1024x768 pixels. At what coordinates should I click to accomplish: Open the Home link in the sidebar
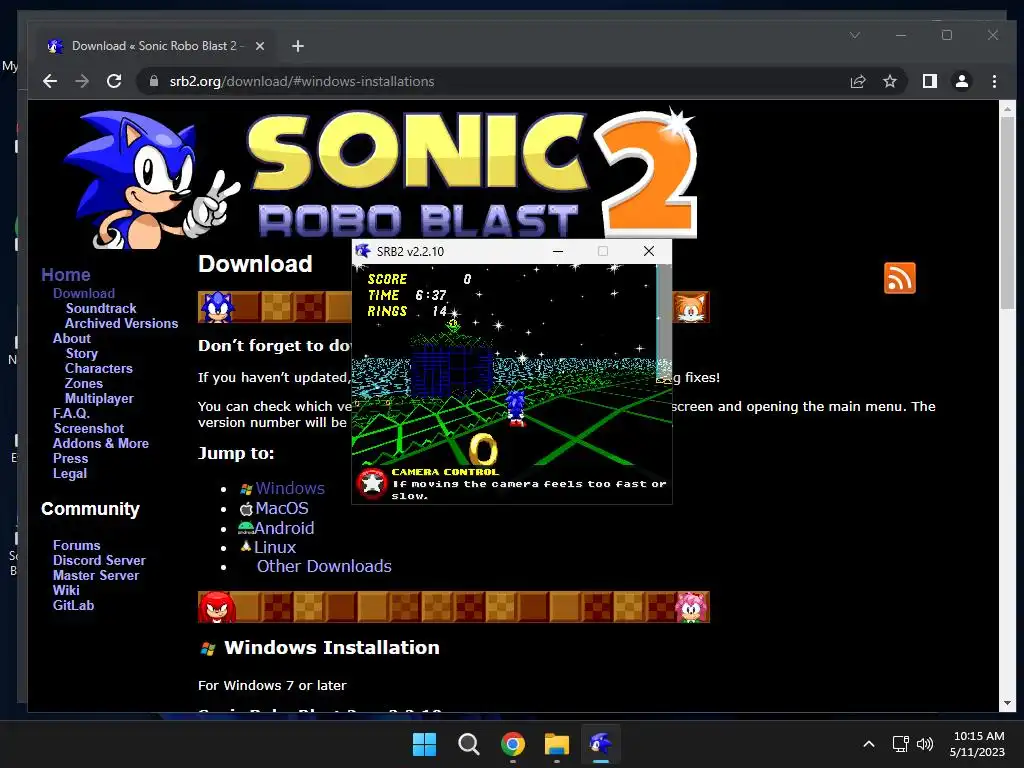coord(65,275)
